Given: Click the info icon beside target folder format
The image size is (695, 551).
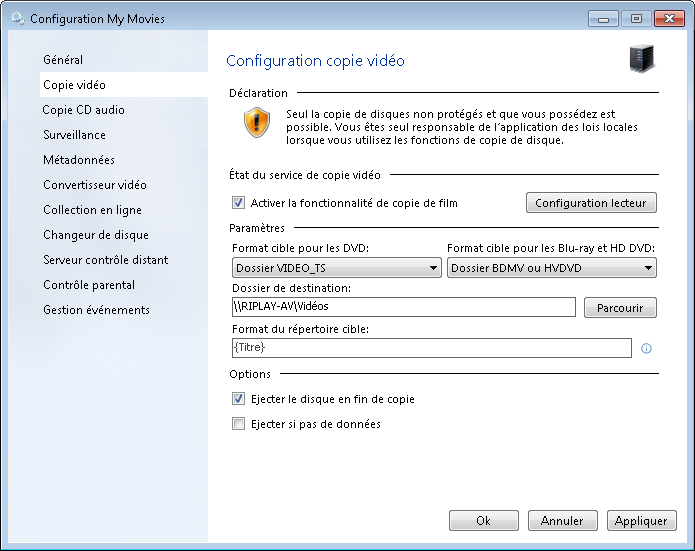Looking at the screenshot, I should [x=646, y=348].
